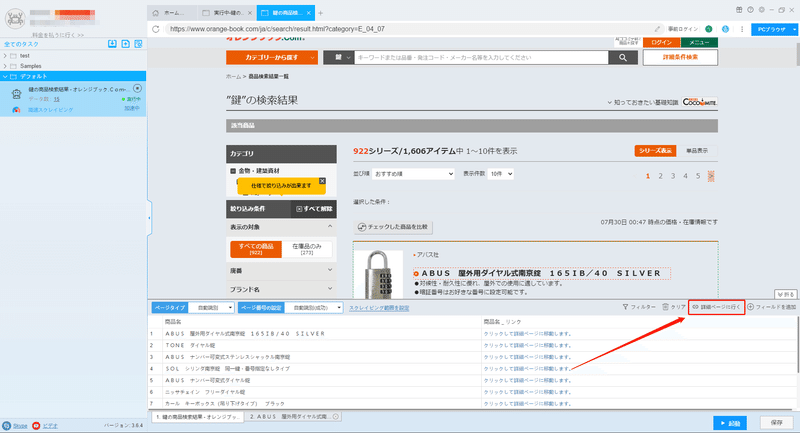Collapse the デフォルト folder
The image size is (800, 433).
click(5, 77)
